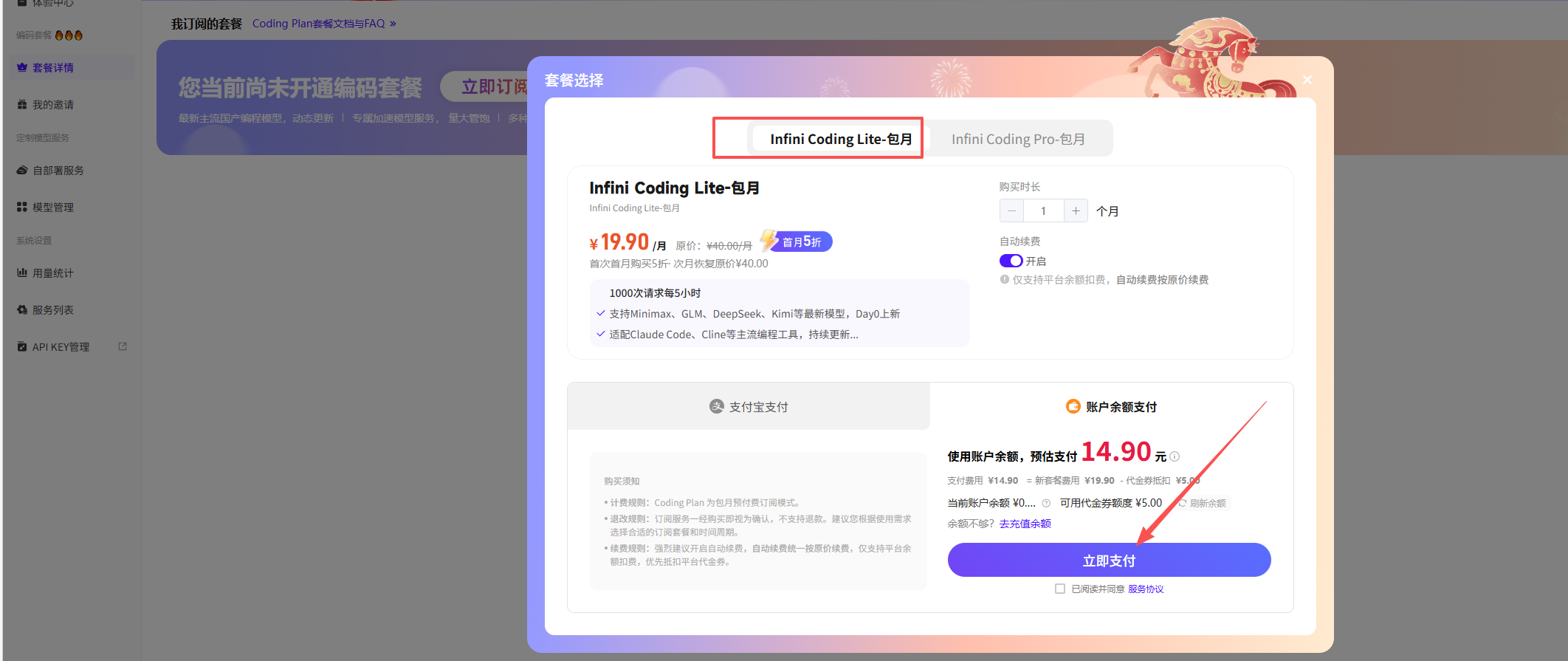Toggle the 自动续费 switch
This screenshot has height=661, width=1568.
(1011, 261)
